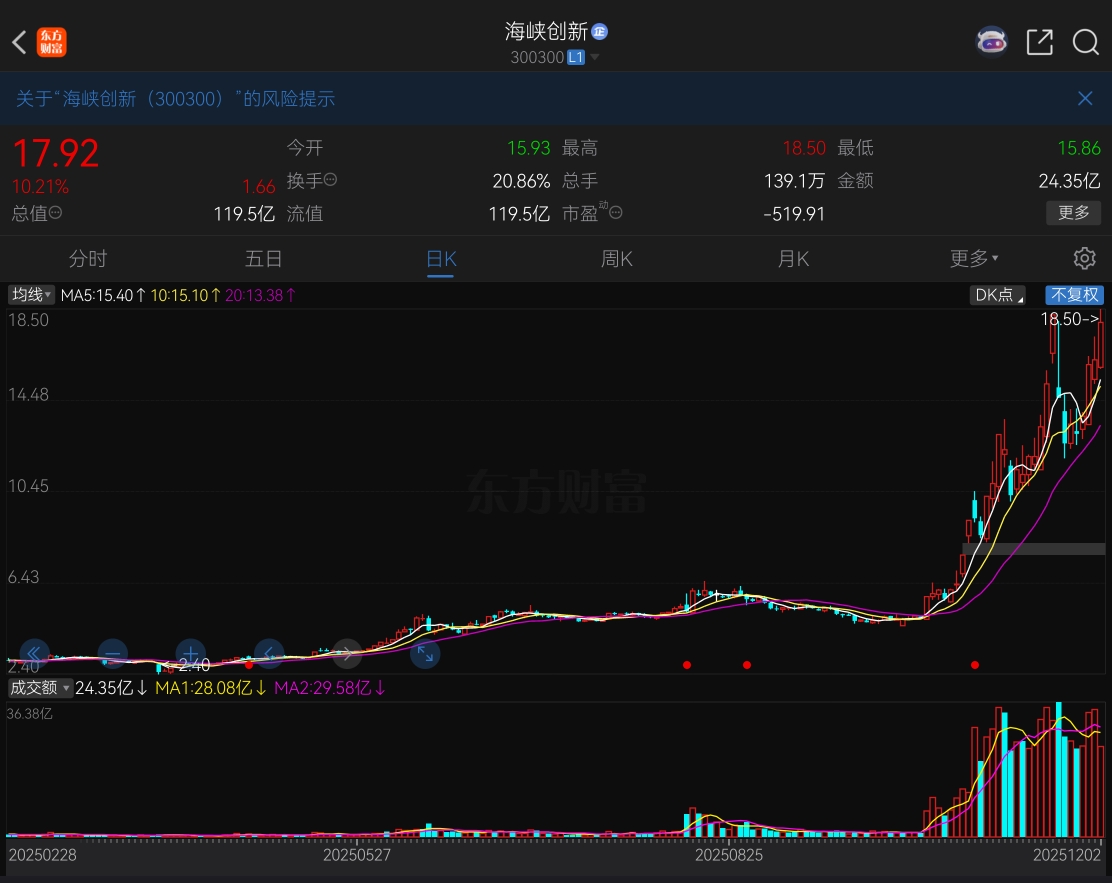Screen dimensions: 1112x883
Task: Zoom out chart with minus button
Action: (112, 654)
